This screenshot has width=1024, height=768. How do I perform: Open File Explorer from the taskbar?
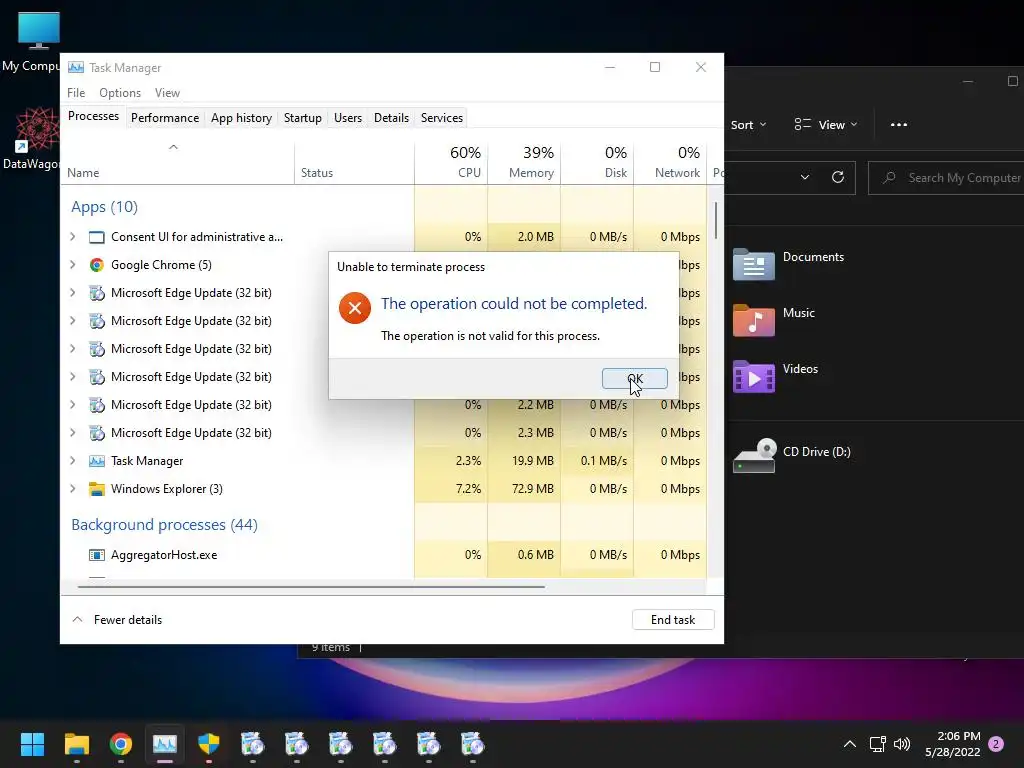(x=76, y=744)
